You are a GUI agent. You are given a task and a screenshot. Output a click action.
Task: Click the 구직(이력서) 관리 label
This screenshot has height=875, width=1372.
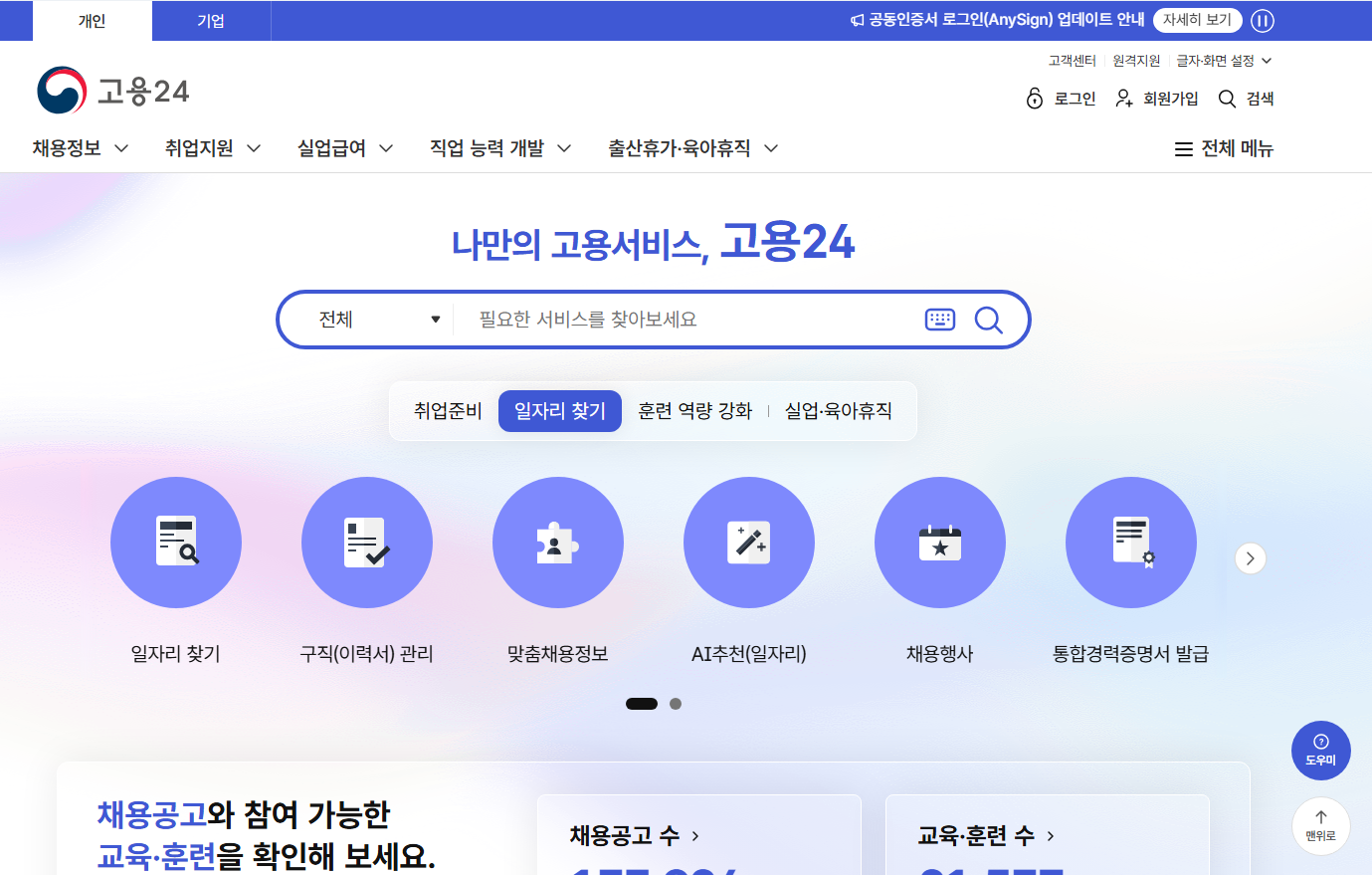(367, 654)
